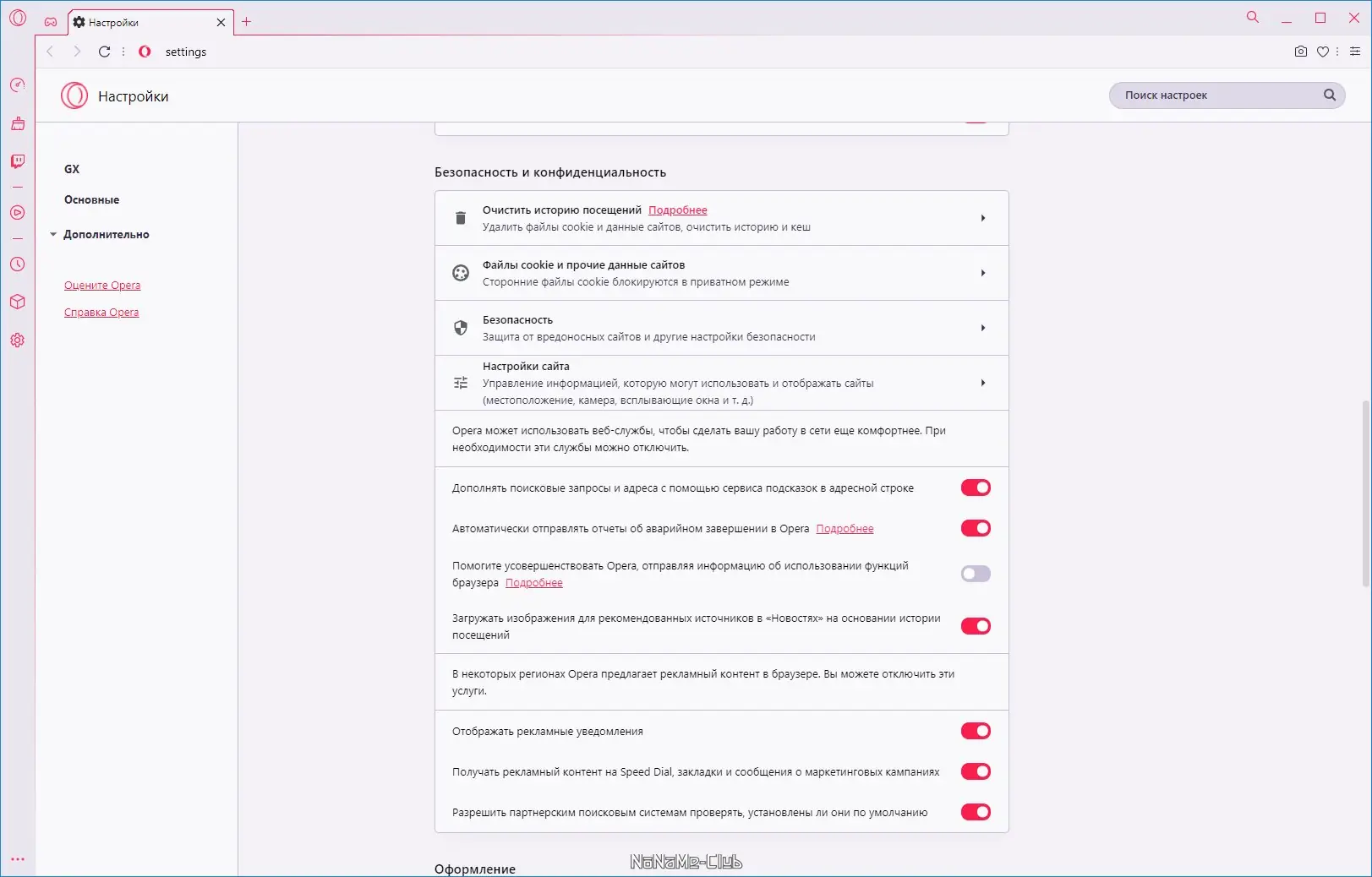Open the address bar three-dots separator menu
1372x877 pixels.
point(123,52)
